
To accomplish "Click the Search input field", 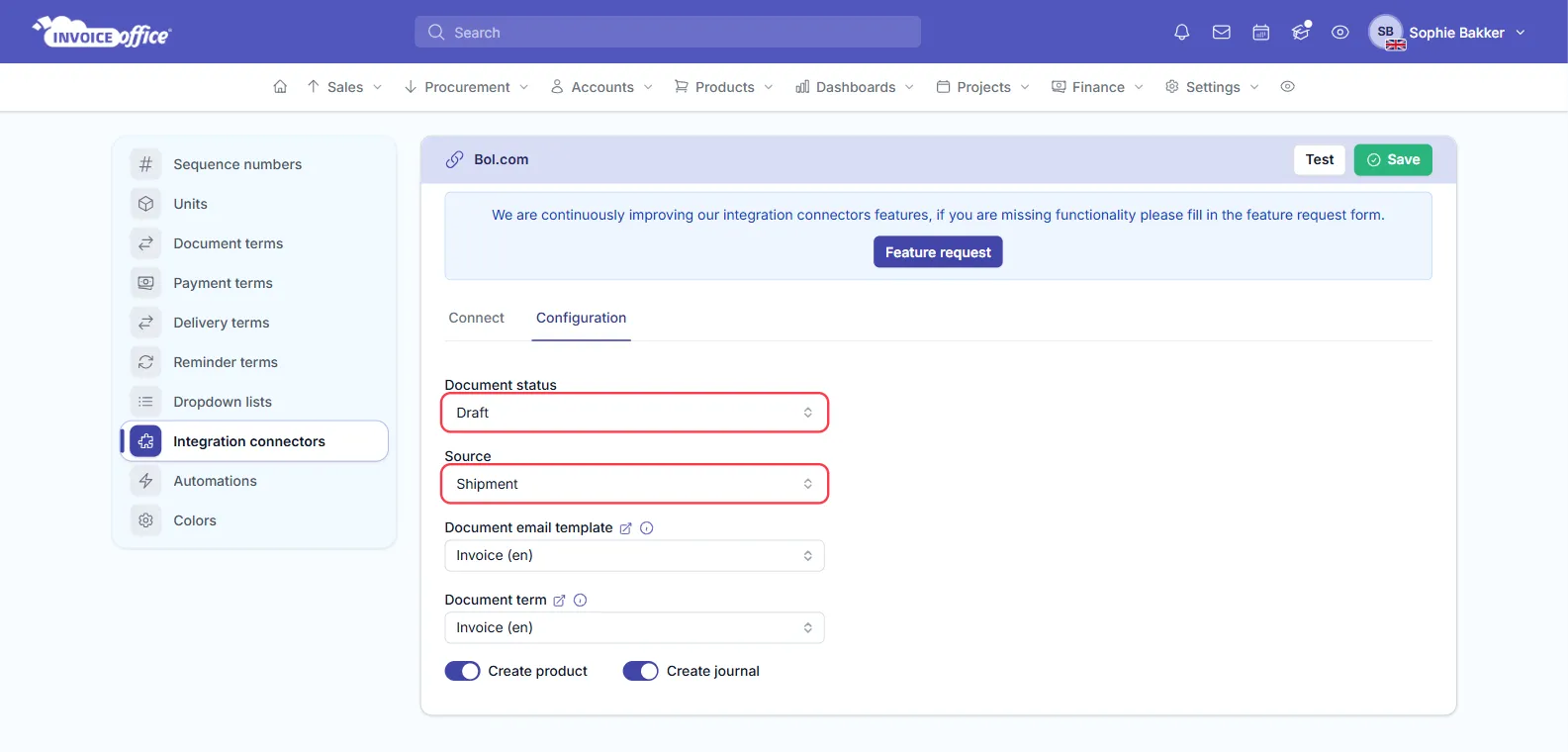I will pyautogui.click(x=668, y=33).
